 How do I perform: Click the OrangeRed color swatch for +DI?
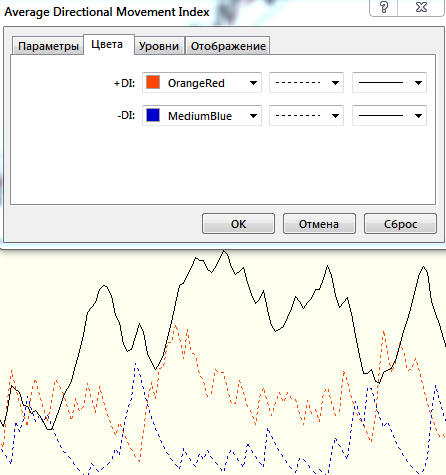pyautogui.click(x=153, y=82)
